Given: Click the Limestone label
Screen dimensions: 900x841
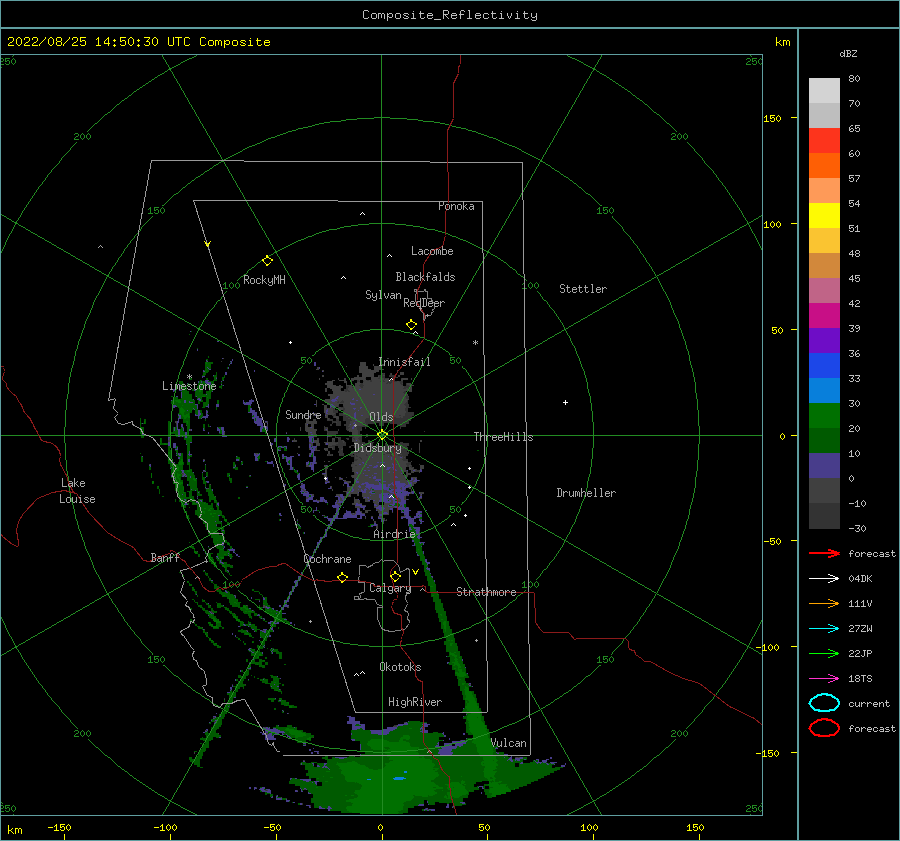Looking at the screenshot, I should click(x=189, y=386).
